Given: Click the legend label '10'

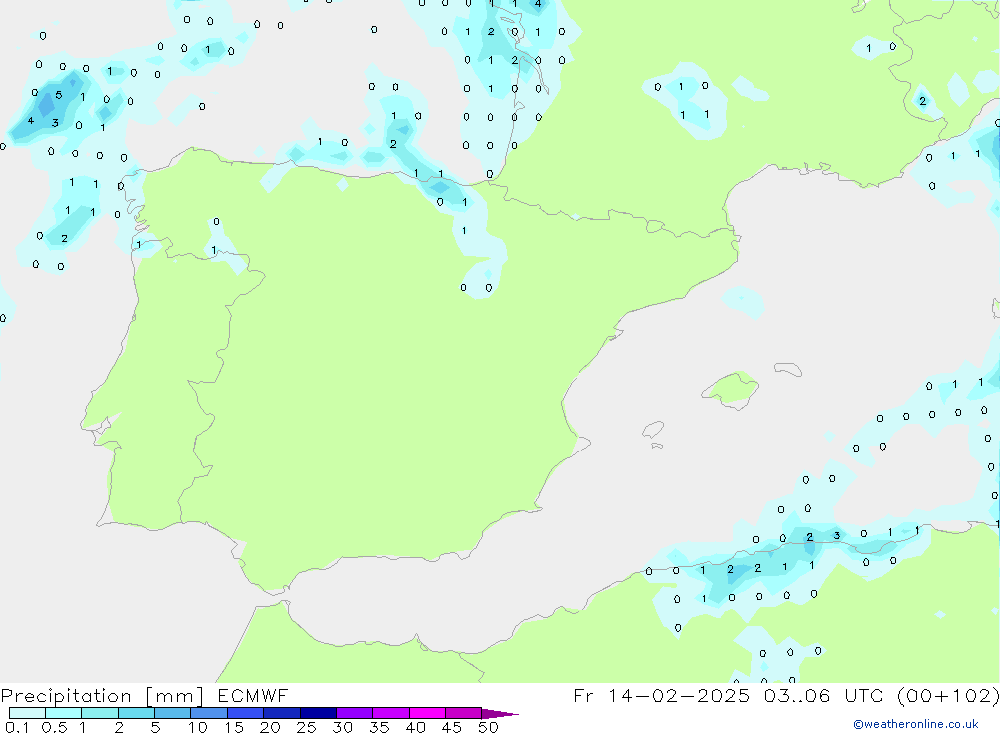Looking at the screenshot, I should coord(198,727).
